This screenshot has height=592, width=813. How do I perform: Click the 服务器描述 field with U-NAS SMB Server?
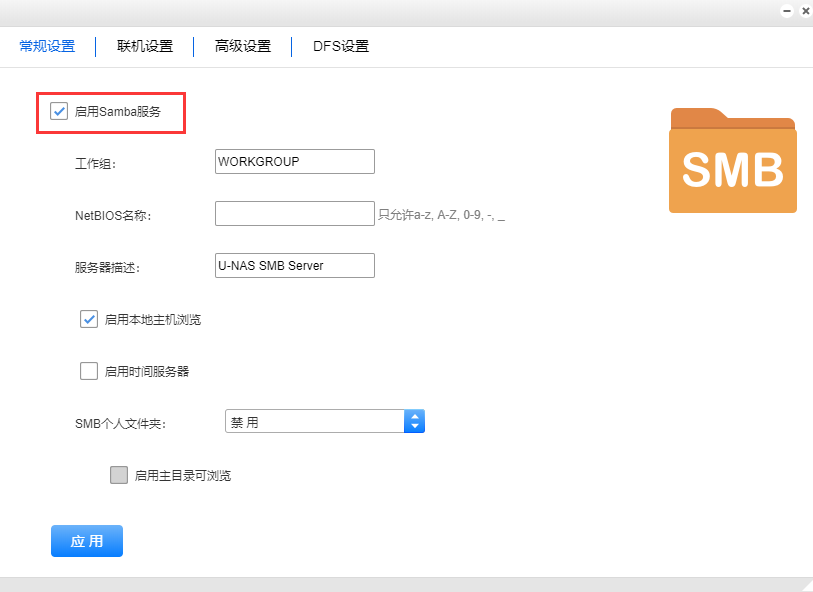(x=294, y=265)
